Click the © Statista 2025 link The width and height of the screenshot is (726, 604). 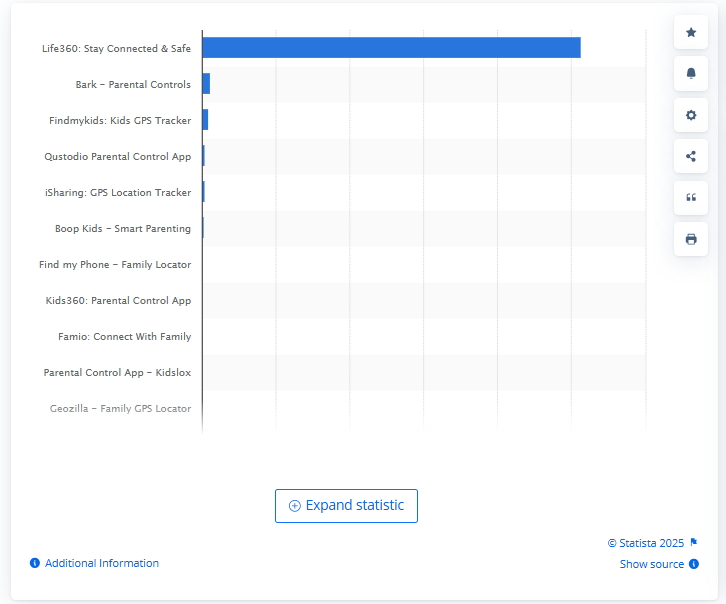[645, 542]
